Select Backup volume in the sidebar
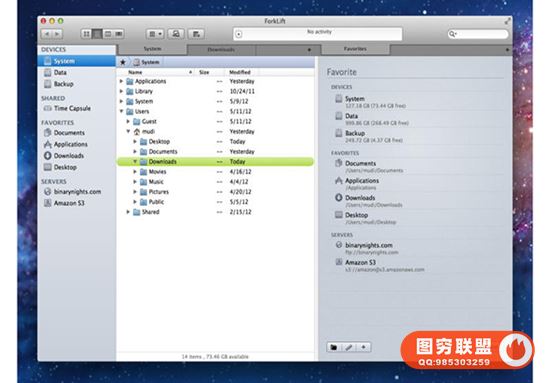This screenshot has height=383, width=550. point(77,84)
